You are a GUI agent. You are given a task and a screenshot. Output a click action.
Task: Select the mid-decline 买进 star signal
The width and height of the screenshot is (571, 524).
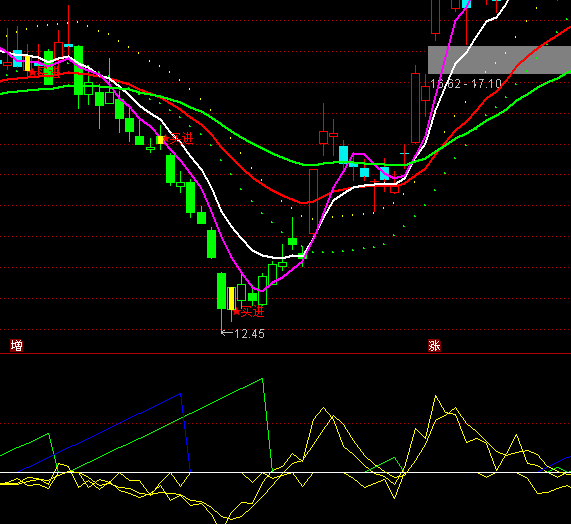[178, 138]
